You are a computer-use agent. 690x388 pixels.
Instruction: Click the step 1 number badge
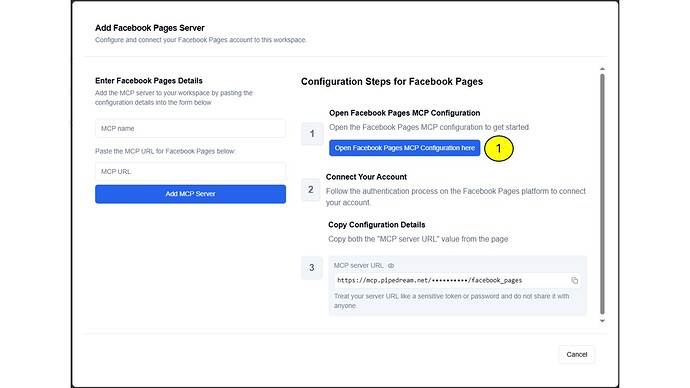(x=312, y=134)
